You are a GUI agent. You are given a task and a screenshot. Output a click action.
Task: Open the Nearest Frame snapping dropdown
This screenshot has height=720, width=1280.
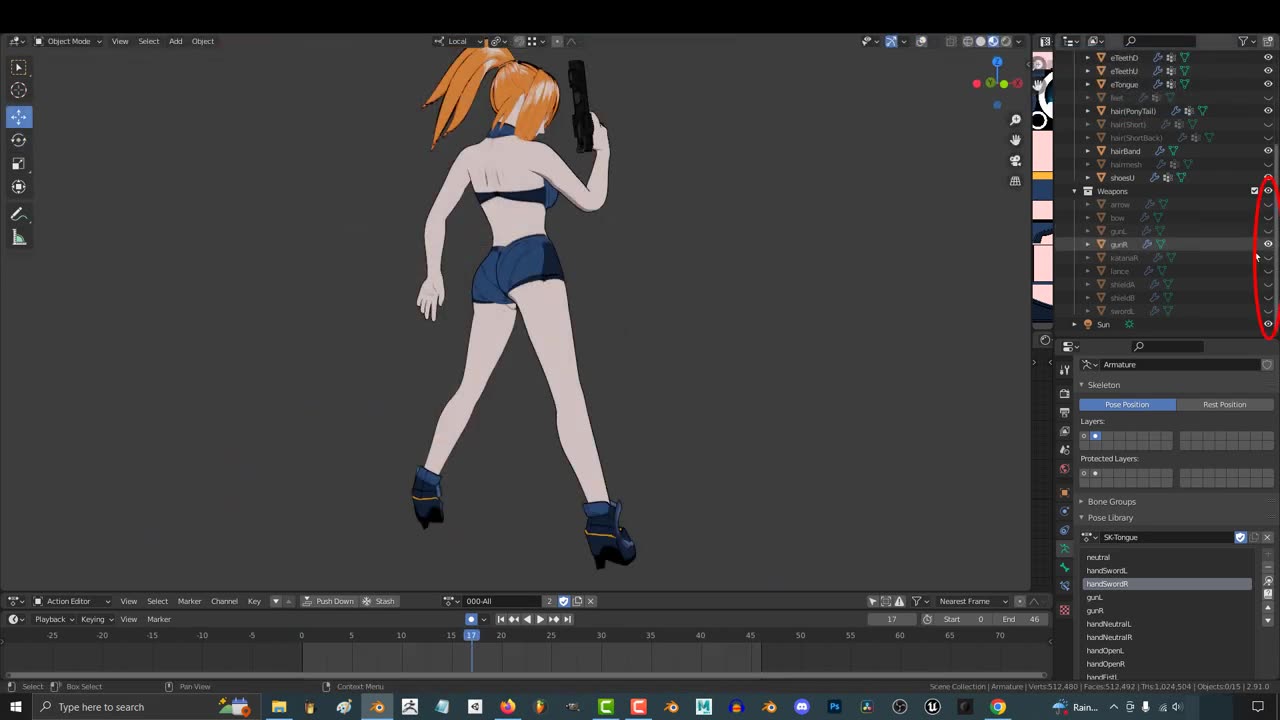point(974,601)
